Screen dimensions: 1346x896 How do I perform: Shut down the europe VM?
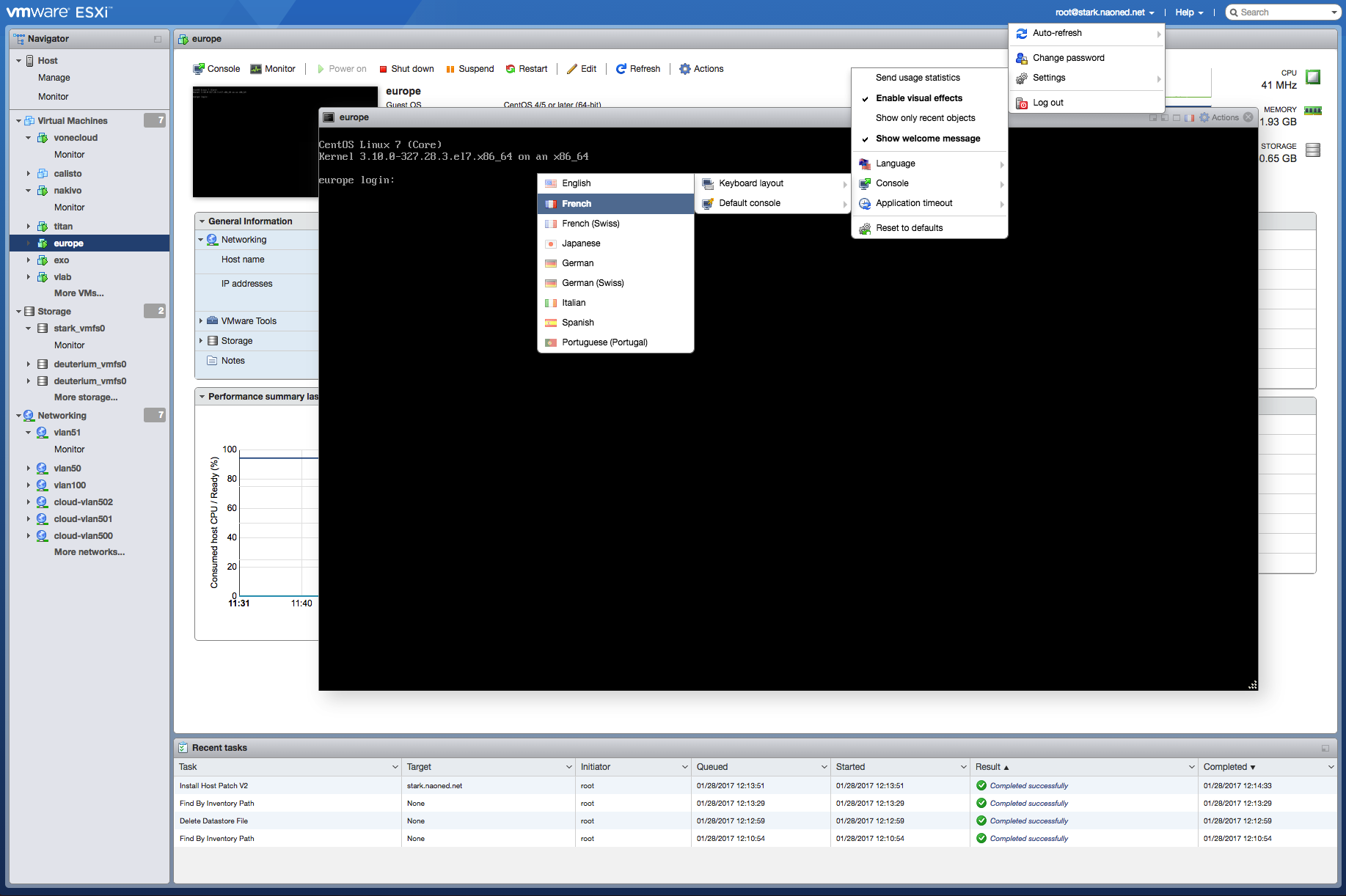pos(406,69)
